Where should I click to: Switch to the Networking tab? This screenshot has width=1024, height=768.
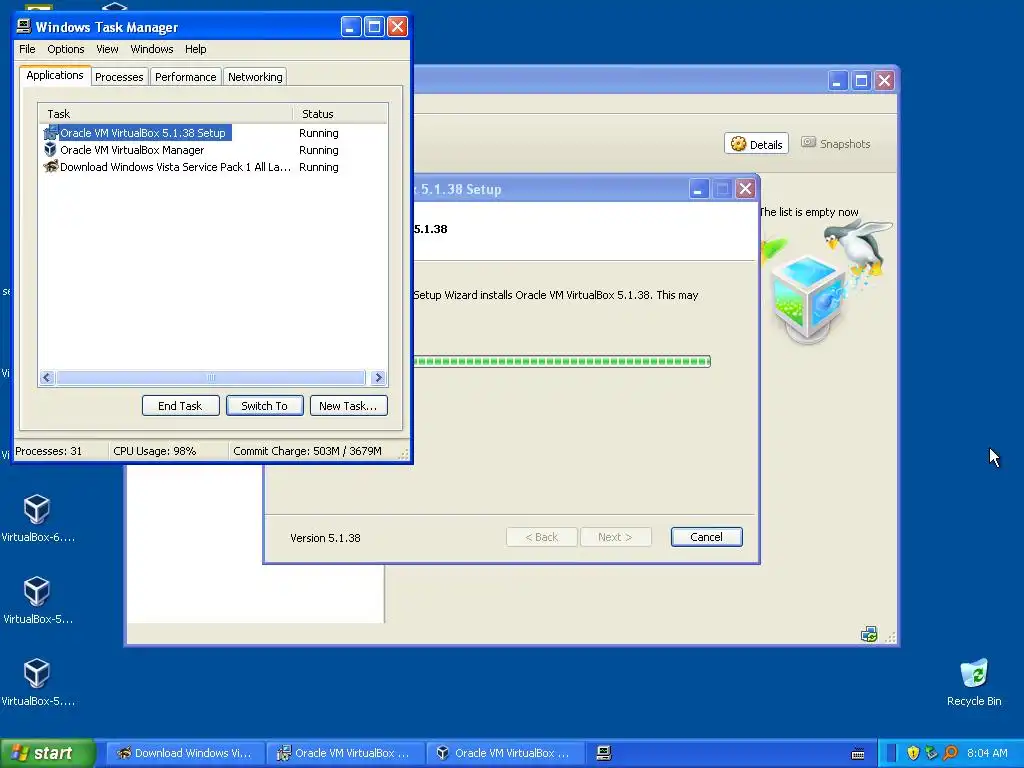pyautogui.click(x=255, y=77)
